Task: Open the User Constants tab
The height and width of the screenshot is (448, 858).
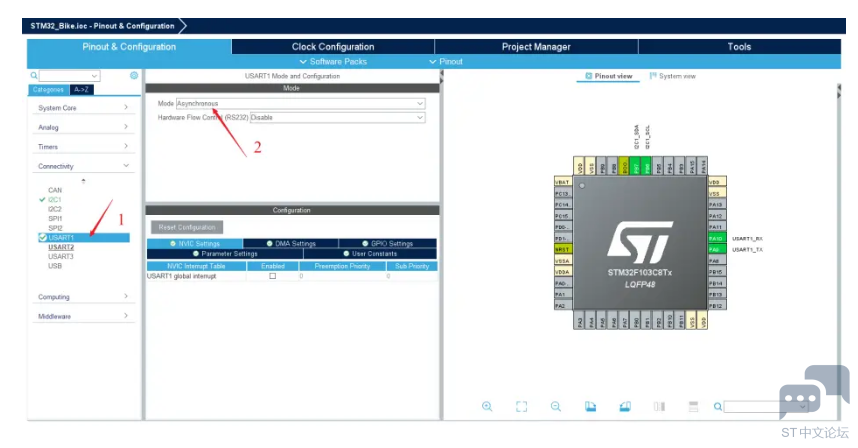Action: click(370, 254)
